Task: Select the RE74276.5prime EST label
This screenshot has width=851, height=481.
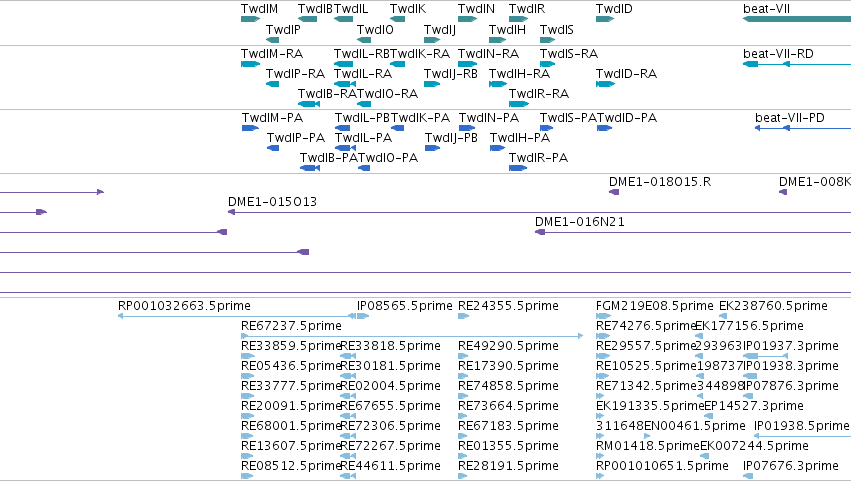Action: [x=646, y=326]
